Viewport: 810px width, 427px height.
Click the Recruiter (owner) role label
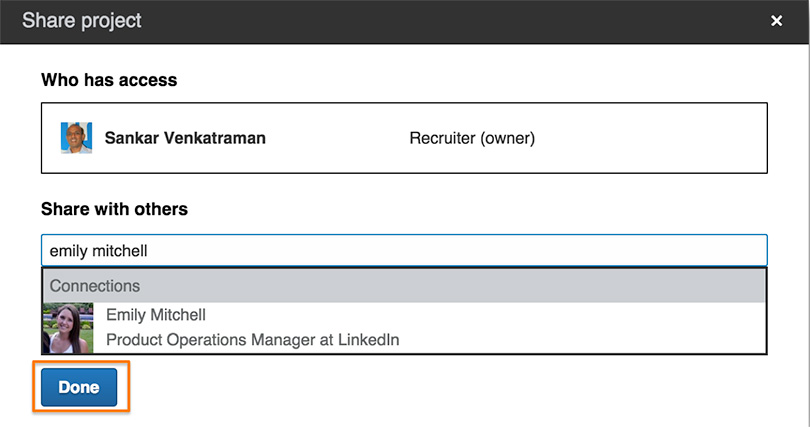point(472,138)
